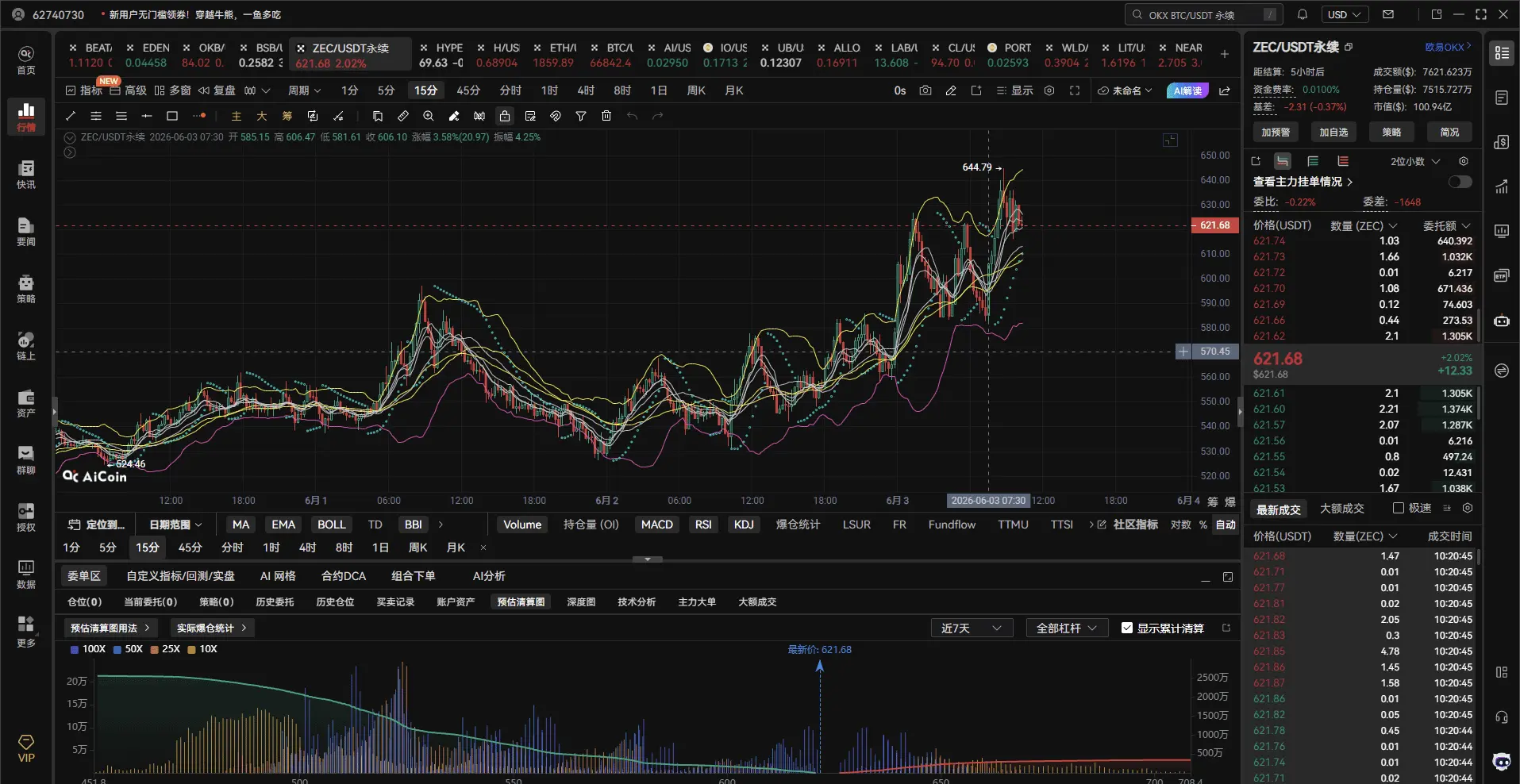Toggle the KDJ sub-indicator
This screenshot has width=1520, height=784.
pyautogui.click(x=744, y=525)
